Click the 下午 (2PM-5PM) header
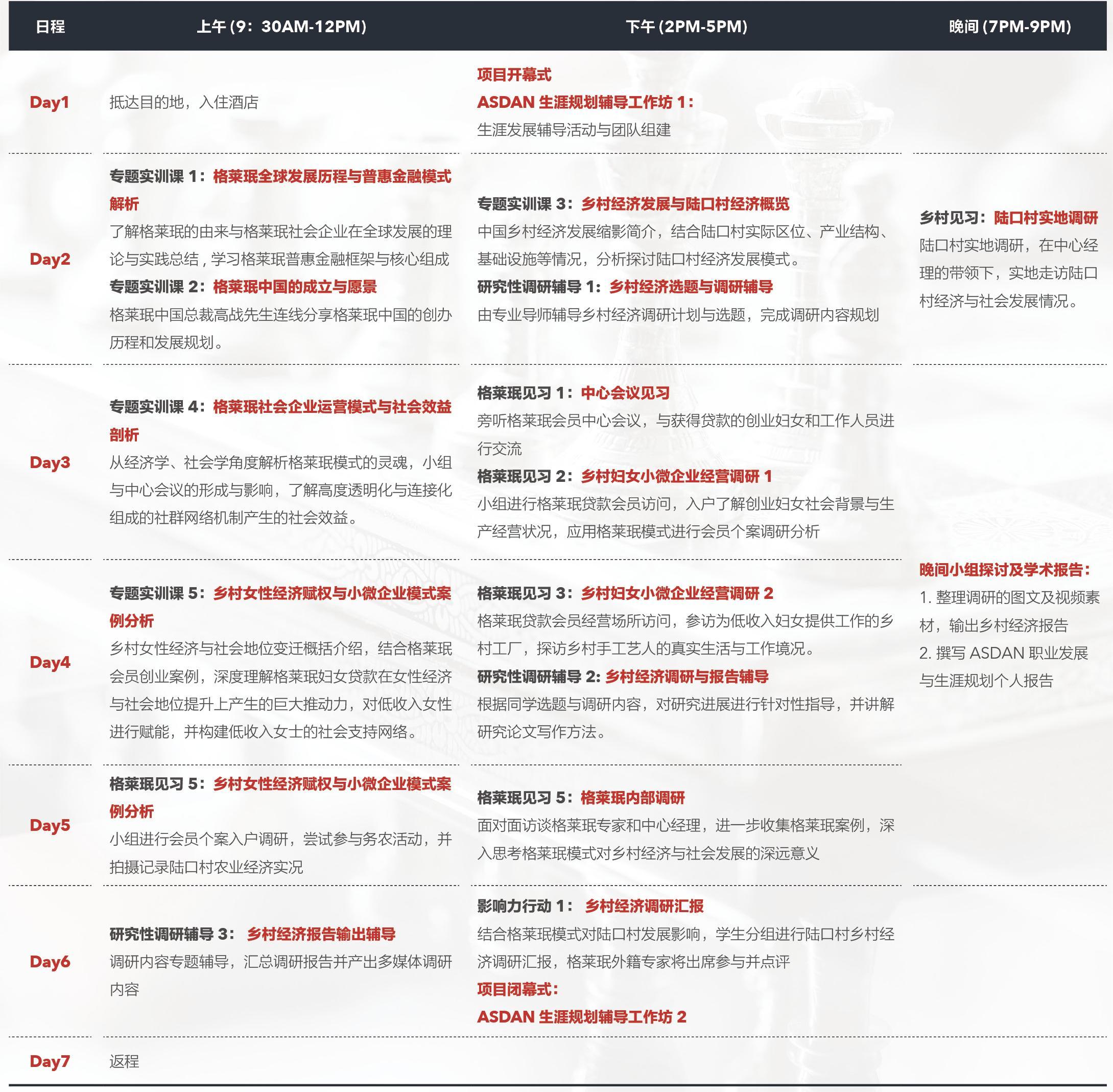This screenshot has width=1113, height=1092. pos(686,27)
